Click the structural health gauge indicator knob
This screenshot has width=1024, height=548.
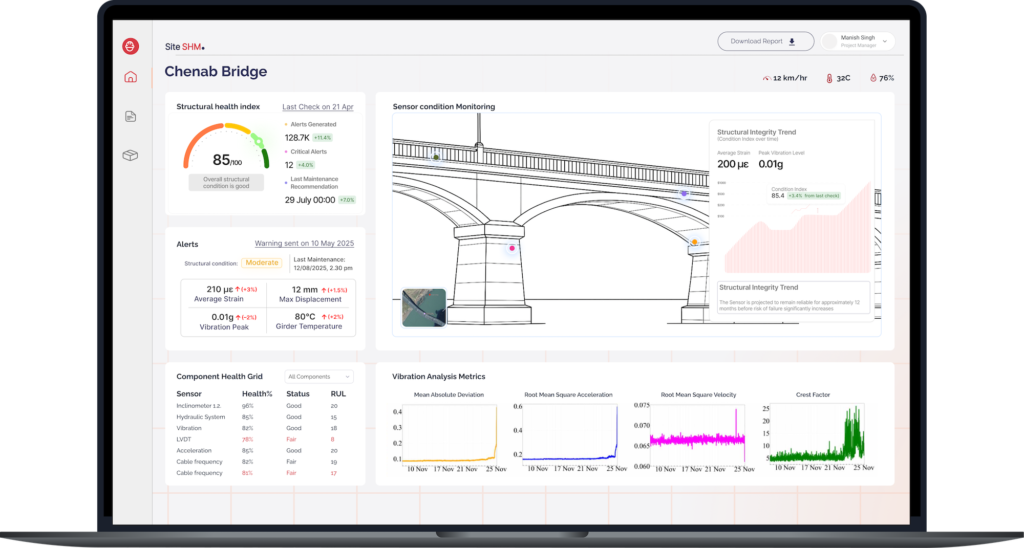(x=261, y=143)
